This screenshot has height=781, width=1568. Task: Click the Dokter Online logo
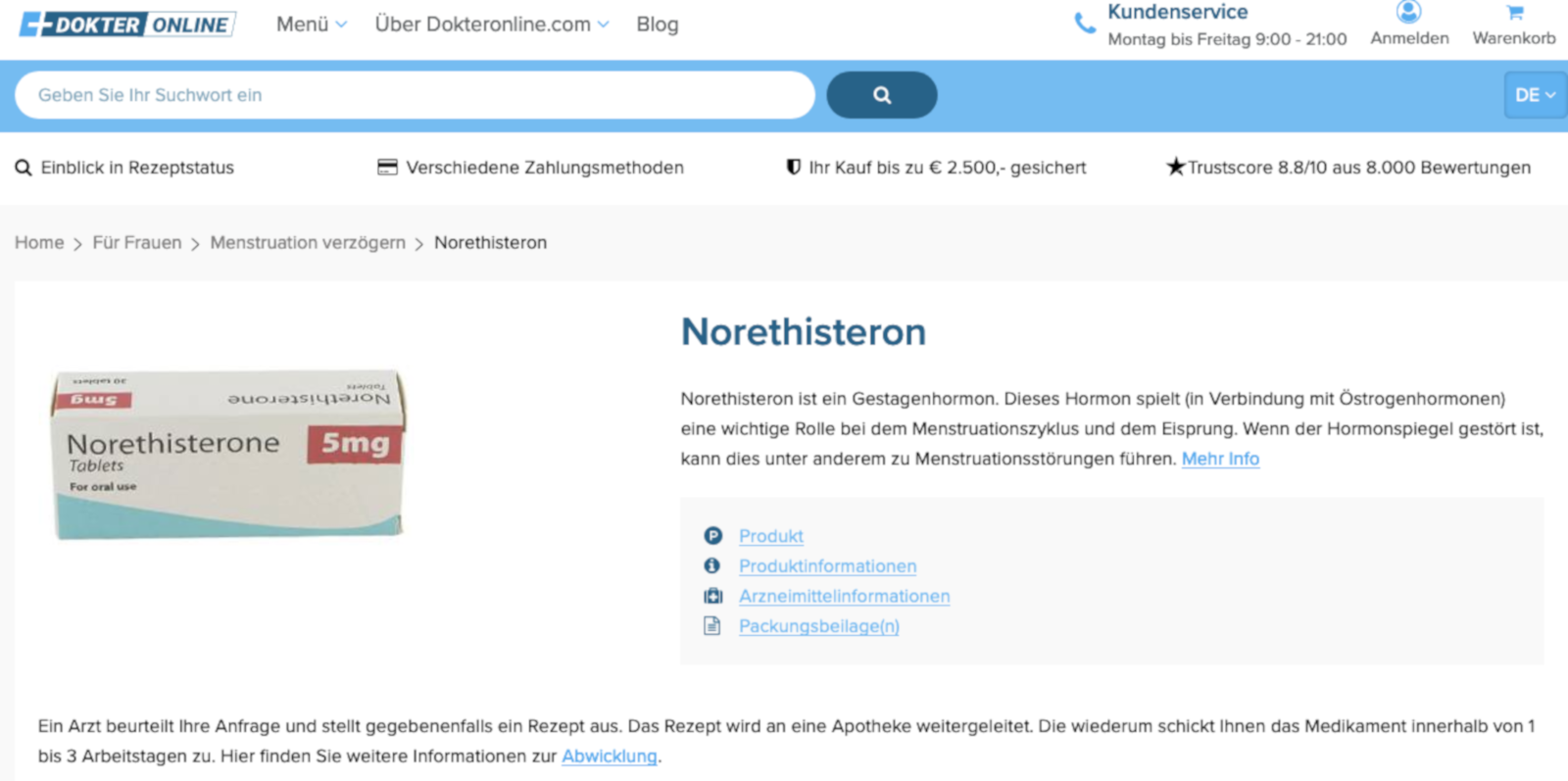point(127,24)
